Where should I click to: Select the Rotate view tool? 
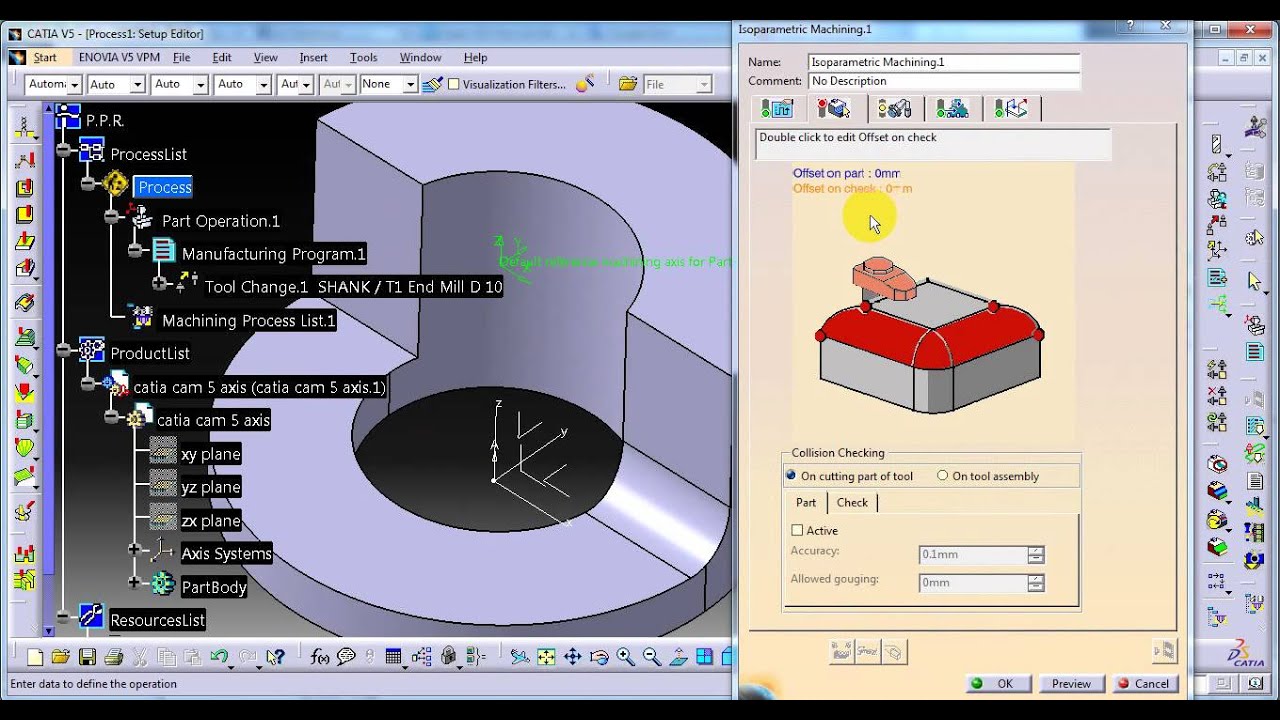pos(599,657)
